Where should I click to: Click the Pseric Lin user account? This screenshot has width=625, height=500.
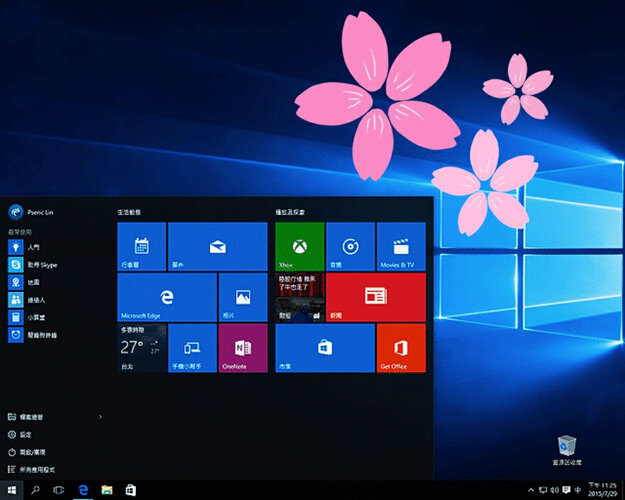31,212
